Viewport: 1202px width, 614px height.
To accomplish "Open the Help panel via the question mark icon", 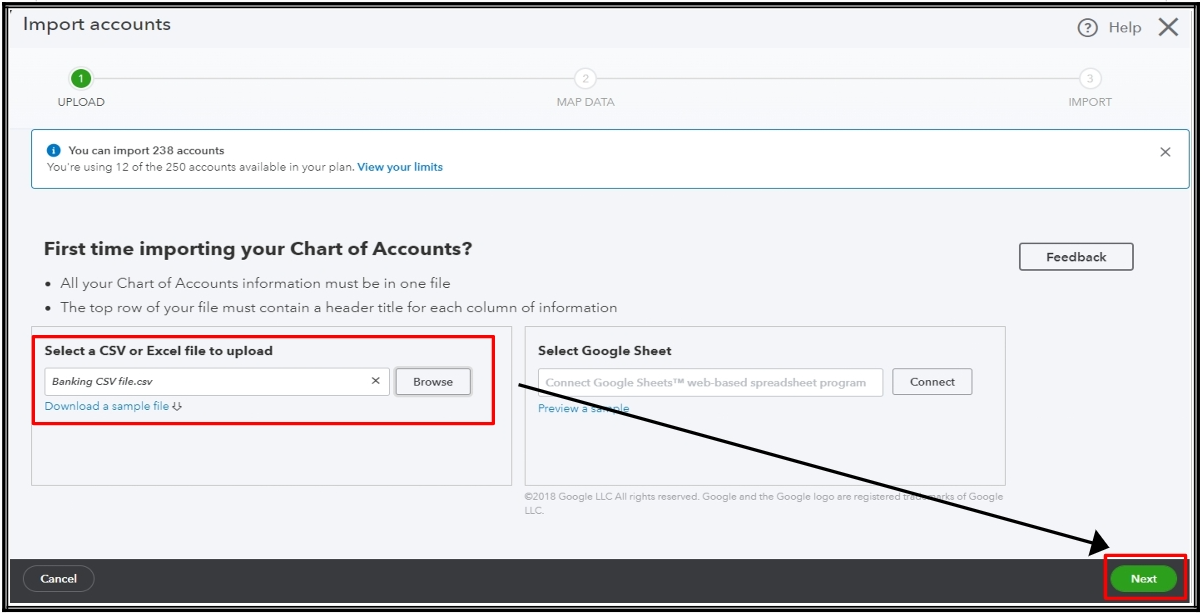I will click(1086, 27).
